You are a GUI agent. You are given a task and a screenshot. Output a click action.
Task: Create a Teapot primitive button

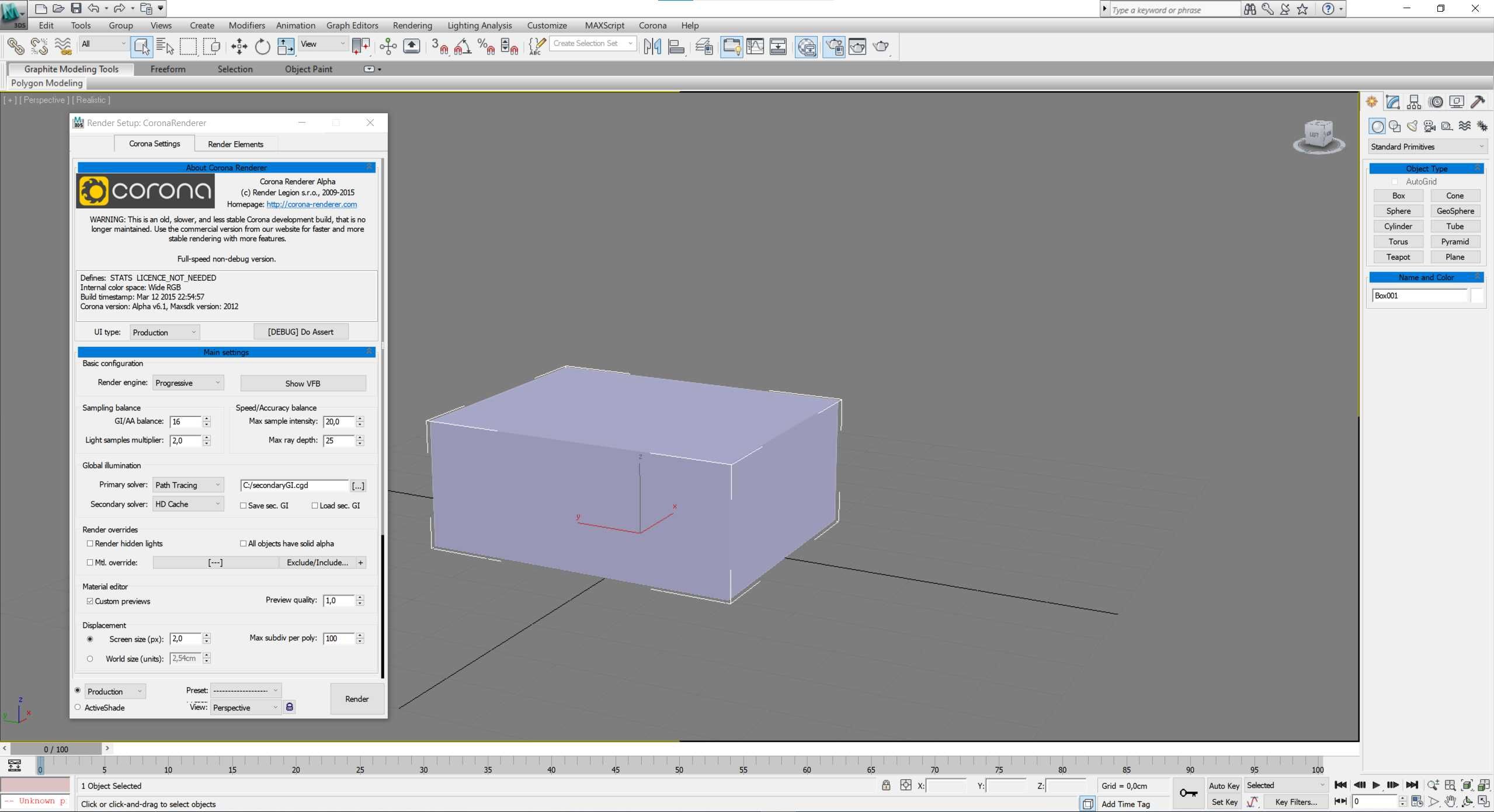click(x=1398, y=257)
